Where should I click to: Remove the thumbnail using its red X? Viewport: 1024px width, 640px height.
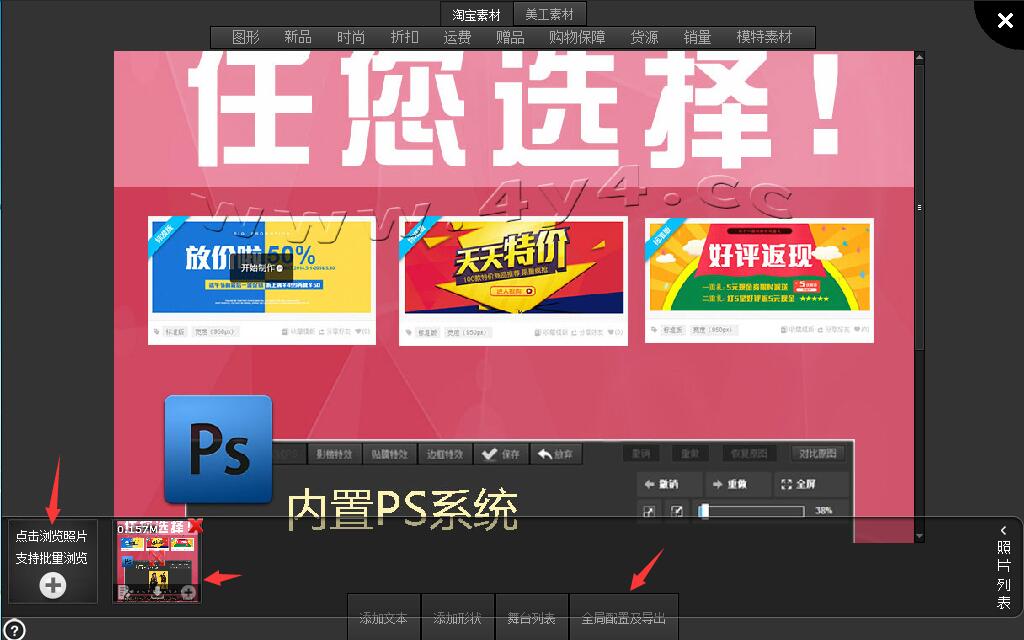196,526
